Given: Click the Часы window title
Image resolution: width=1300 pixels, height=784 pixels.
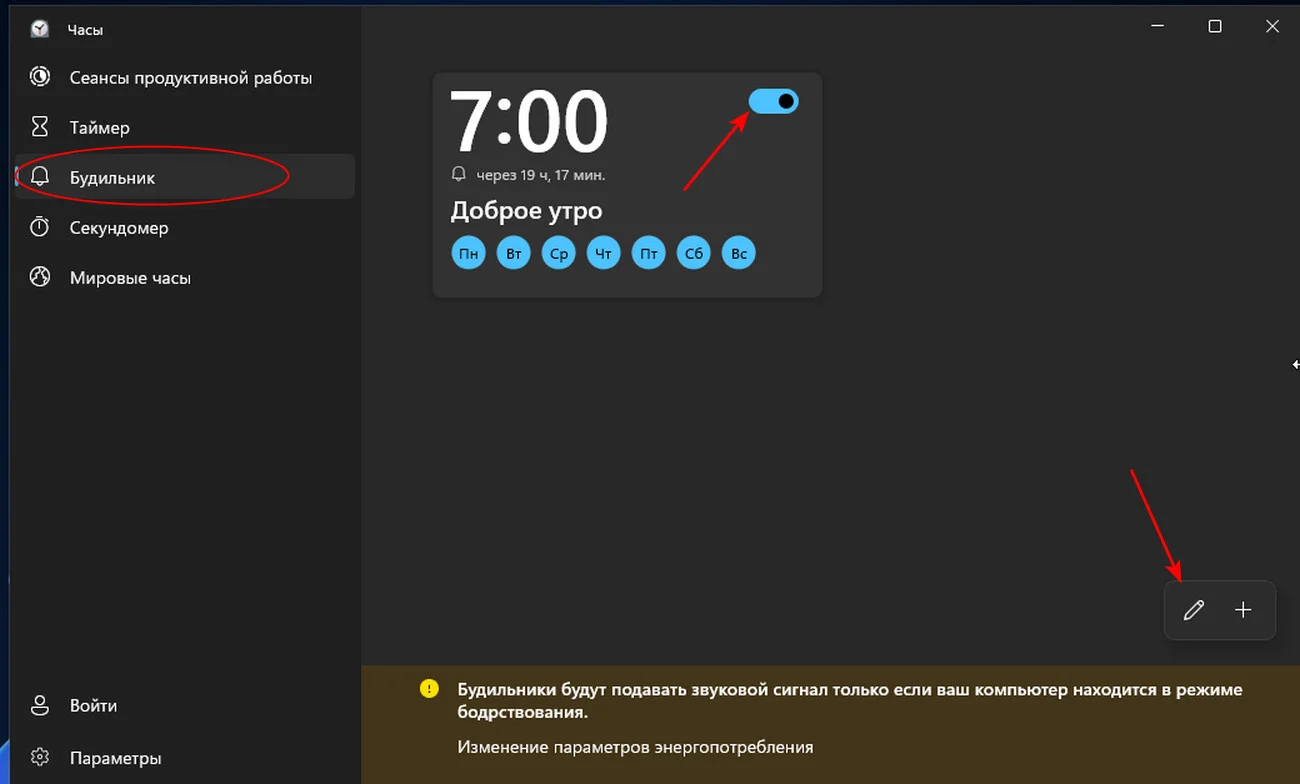Looking at the screenshot, I should [x=85, y=30].
